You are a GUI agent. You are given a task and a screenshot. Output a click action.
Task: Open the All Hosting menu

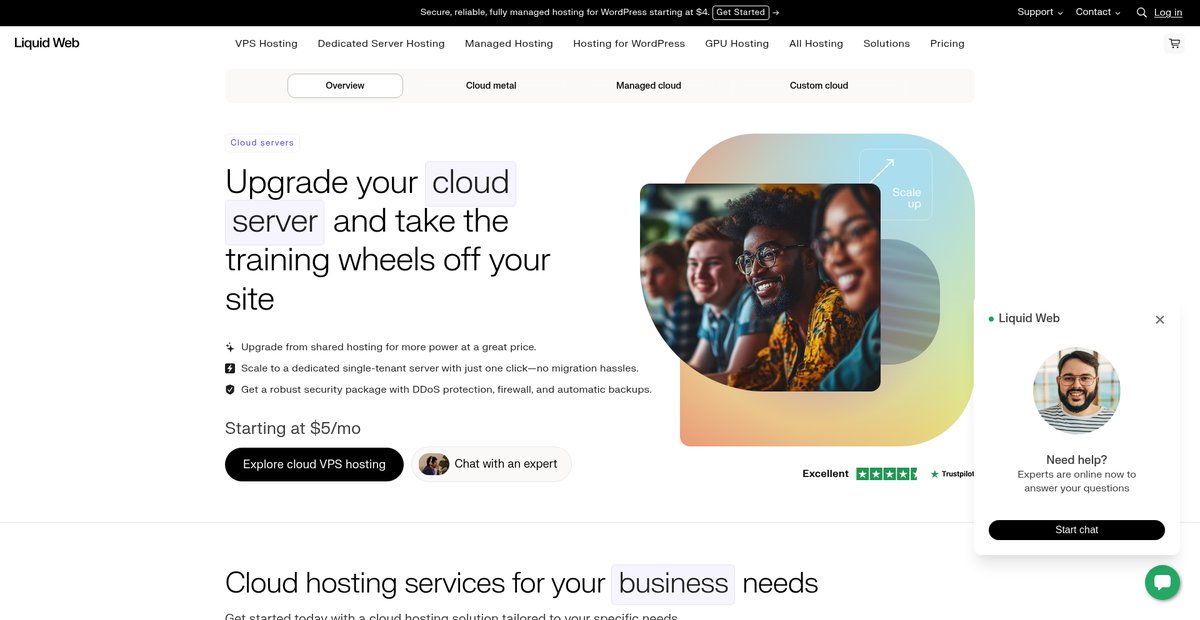click(x=816, y=44)
